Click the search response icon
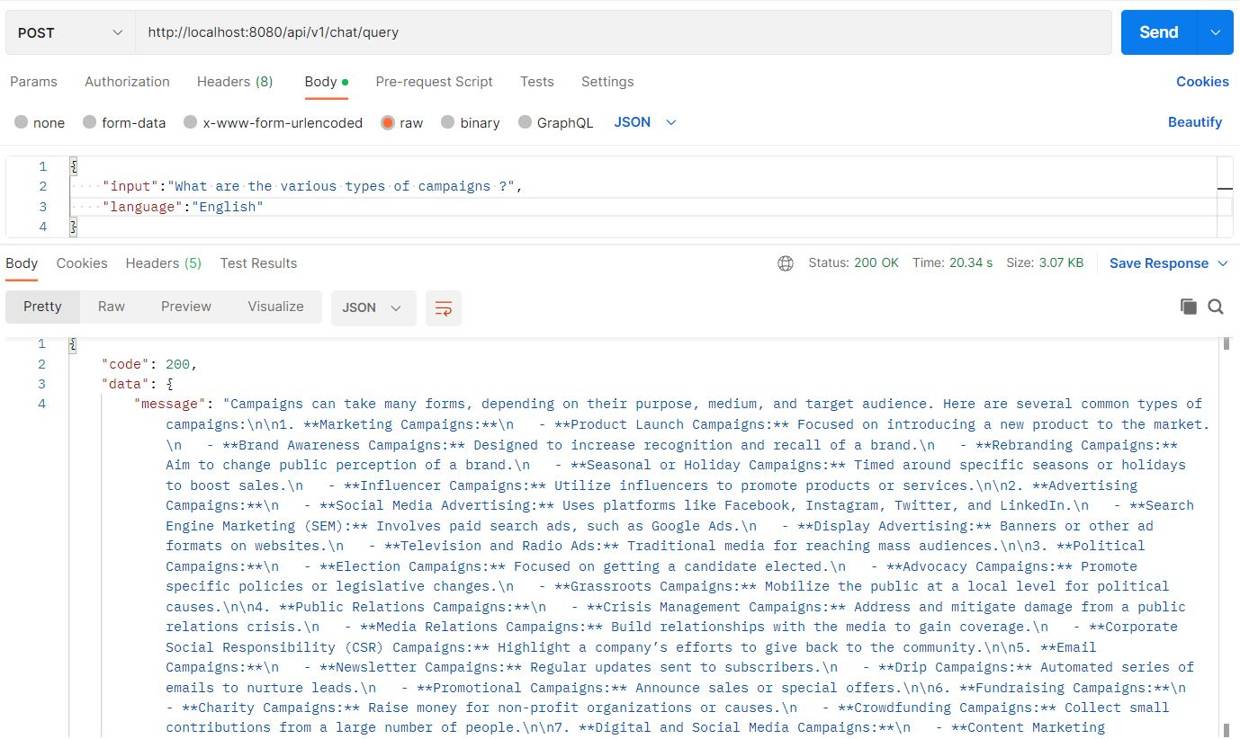The width and height of the screenshot is (1240, 739). click(1216, 307)
